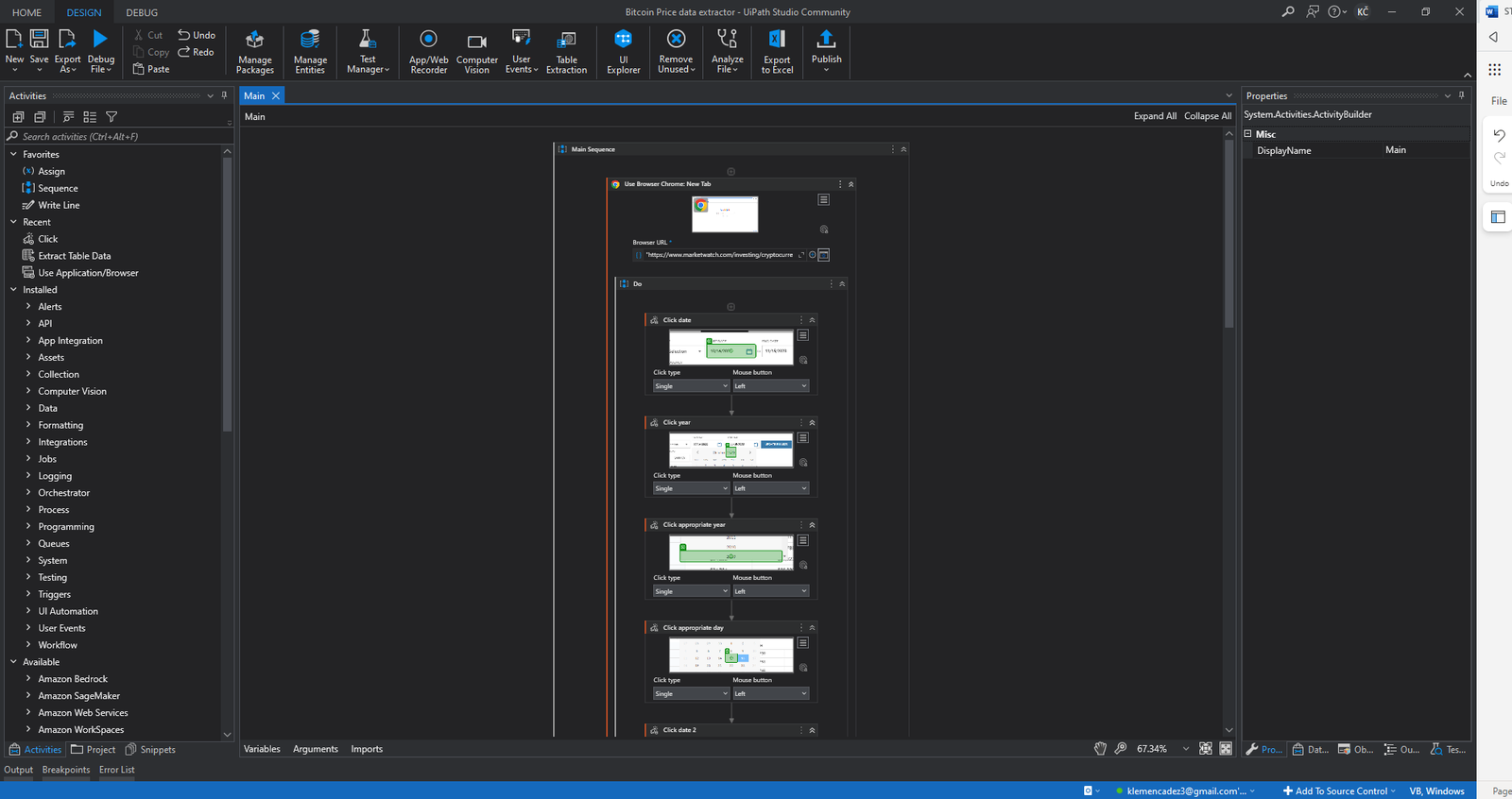Click Expand All in the designer
Image resolution: width=1512 pixels, height=799 pixels.
(x=1155, y=116)
